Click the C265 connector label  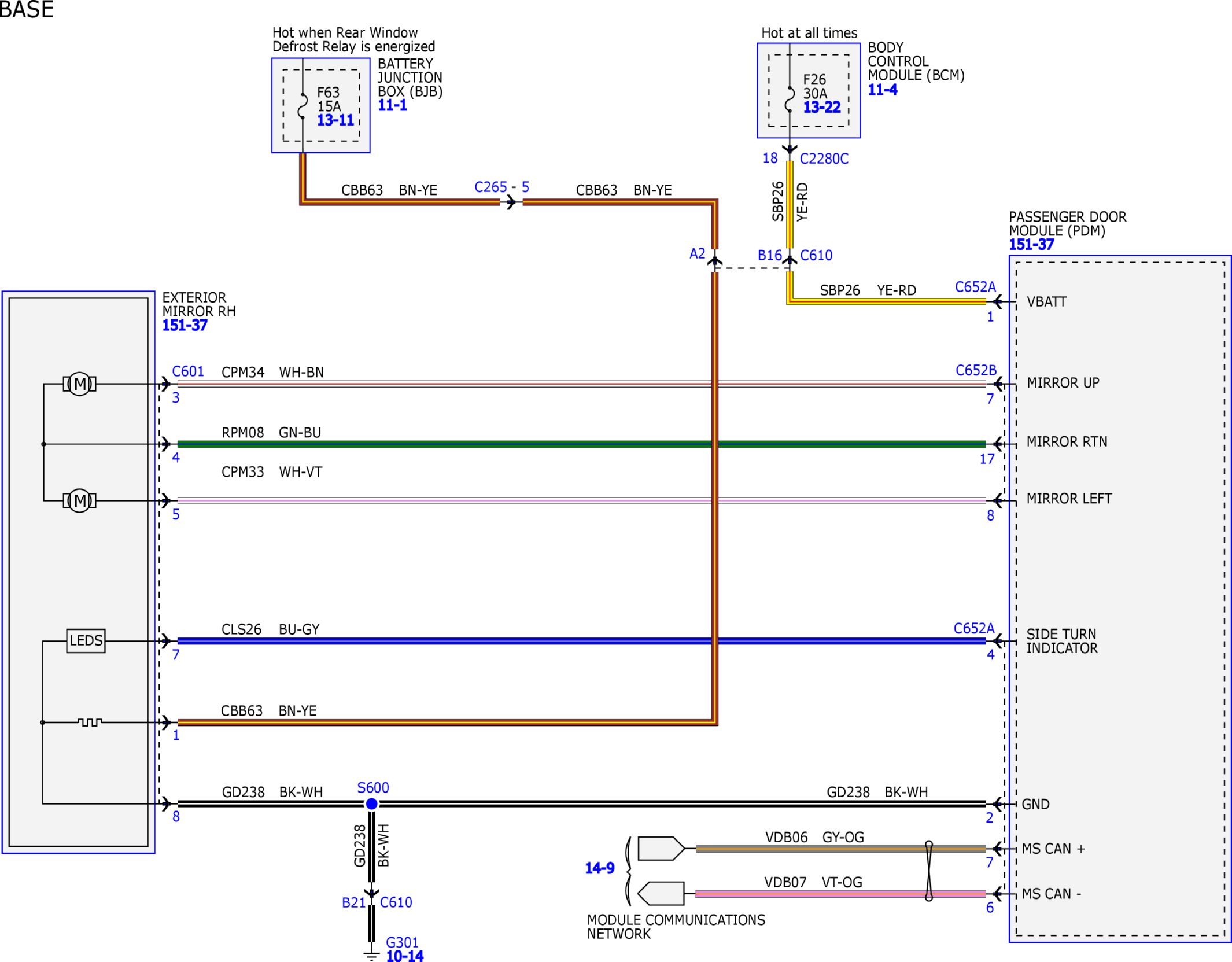[490, 187]
